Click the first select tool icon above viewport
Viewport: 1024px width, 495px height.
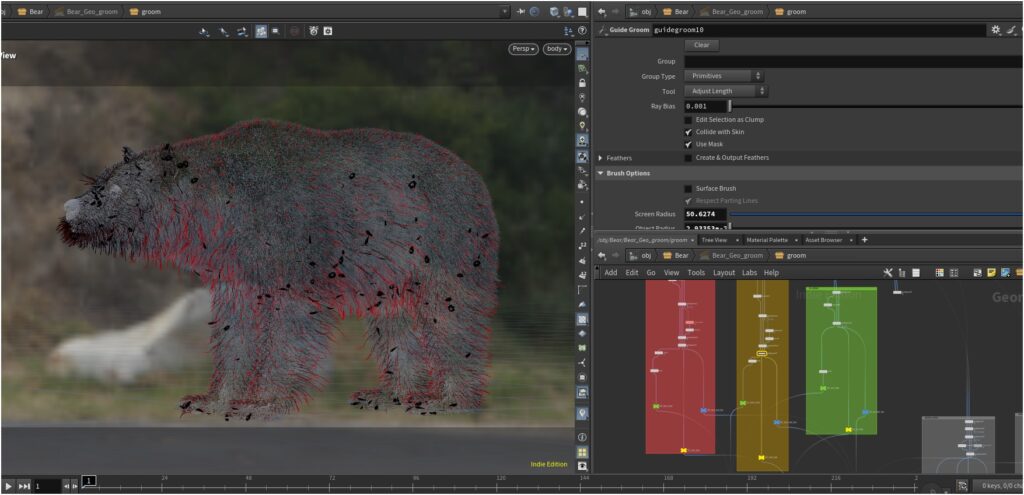tap(204, 31)
